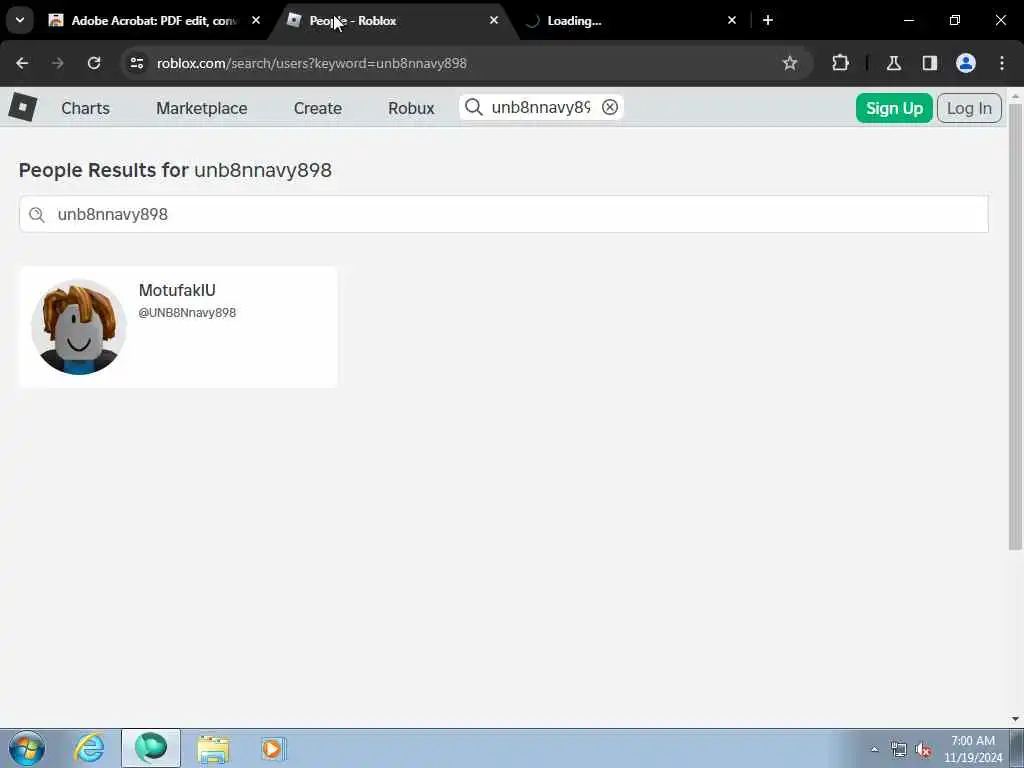Open the Windows Start button
Image resolution: width=1024 pixels, height=768 pixels.
[x=27, y=748]
